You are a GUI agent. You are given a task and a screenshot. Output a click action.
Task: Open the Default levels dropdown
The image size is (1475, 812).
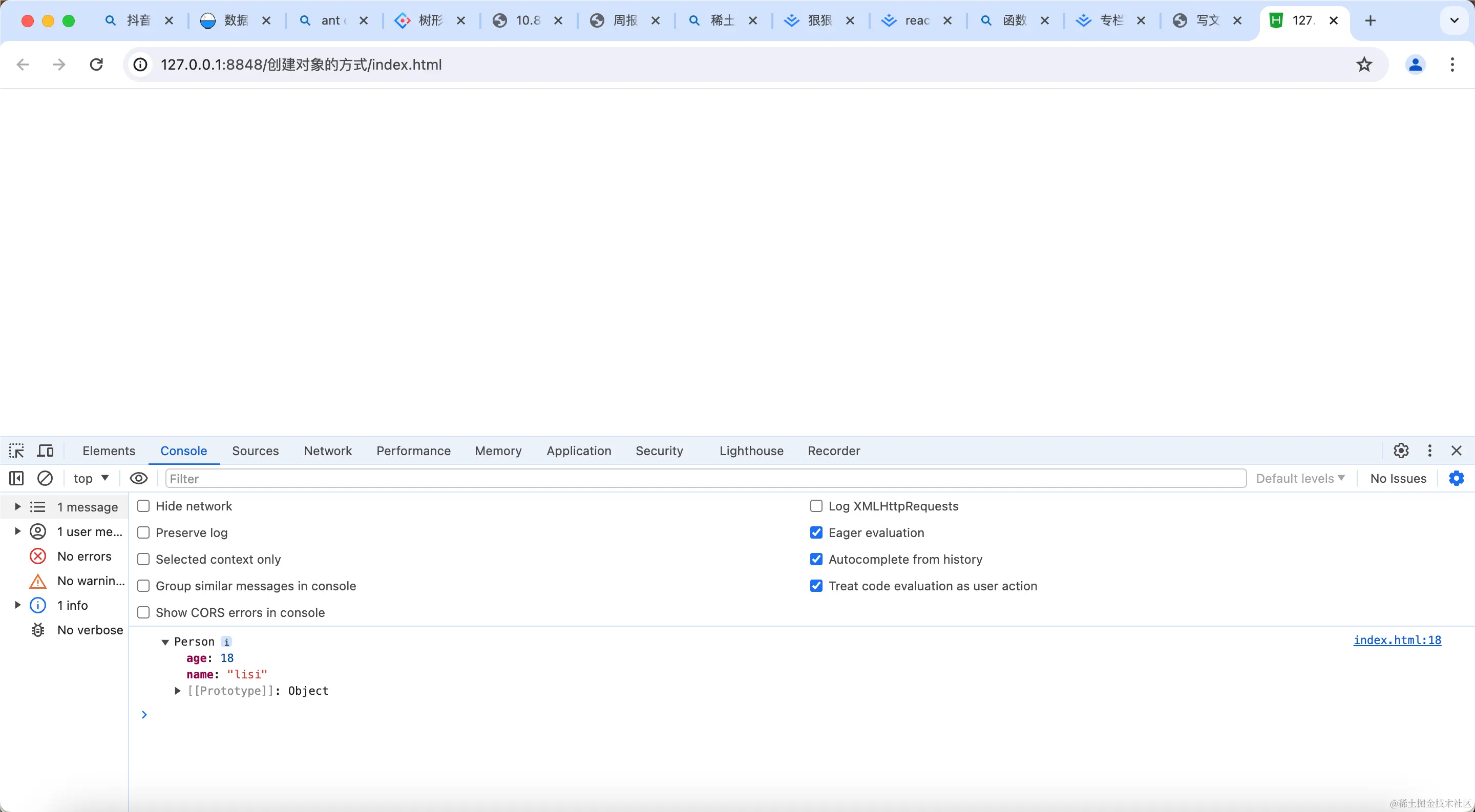coord(1300,478)
